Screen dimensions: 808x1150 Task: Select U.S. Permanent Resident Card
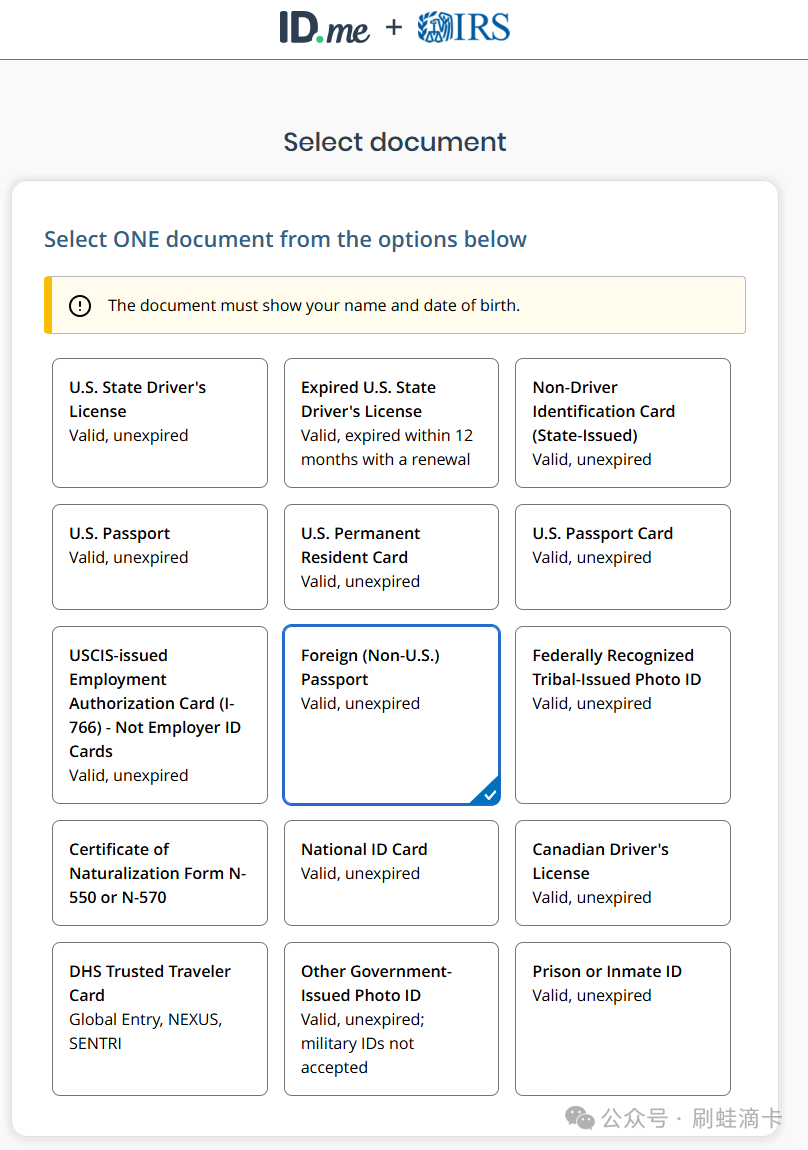tap(392, 557)
